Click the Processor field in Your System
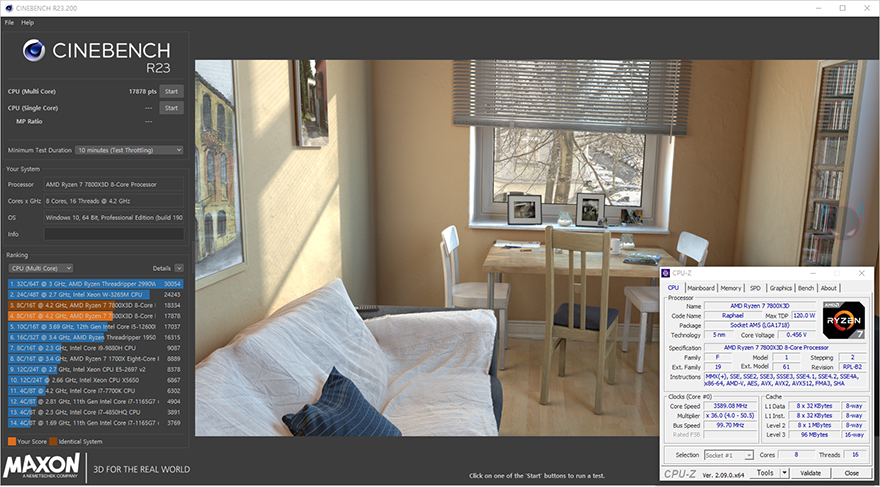The height and width of the screenshot is (487, 880). [x=114, y=185]
